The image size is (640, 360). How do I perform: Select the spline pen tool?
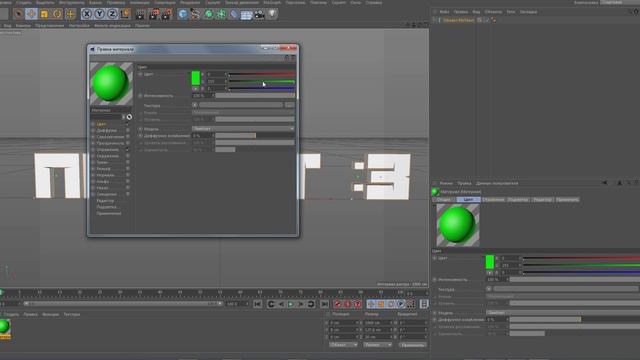195,14
